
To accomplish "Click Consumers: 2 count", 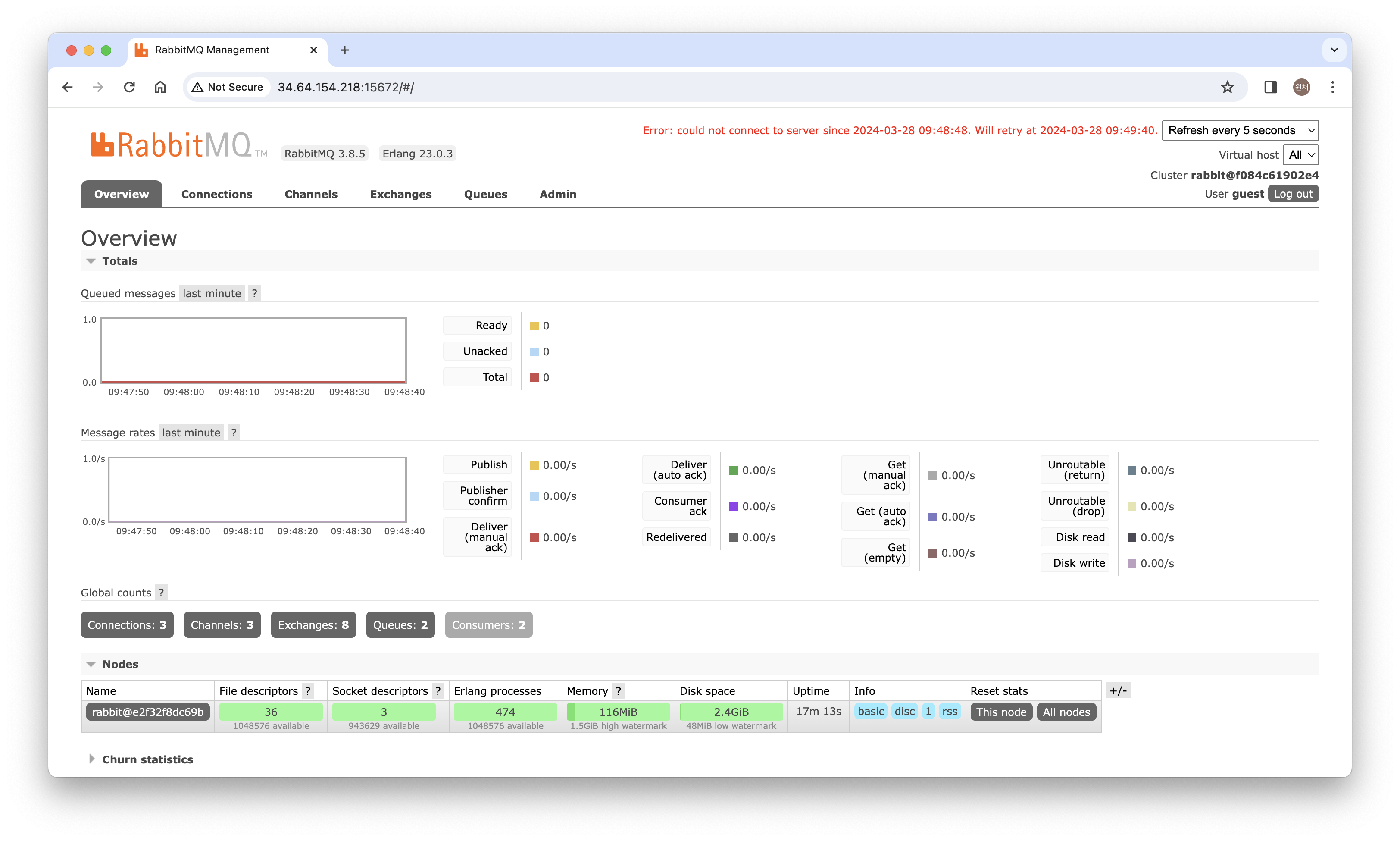I will pyautogui.click(x=488, y=624).
